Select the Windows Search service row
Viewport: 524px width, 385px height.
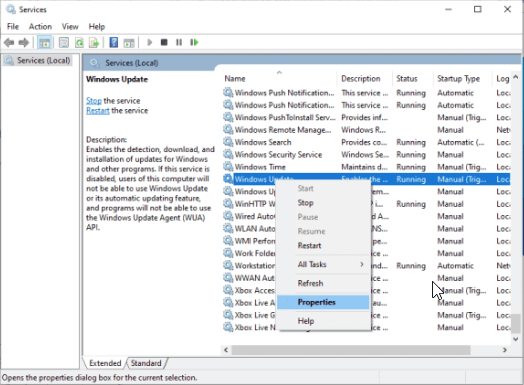[x=366, y=142]
